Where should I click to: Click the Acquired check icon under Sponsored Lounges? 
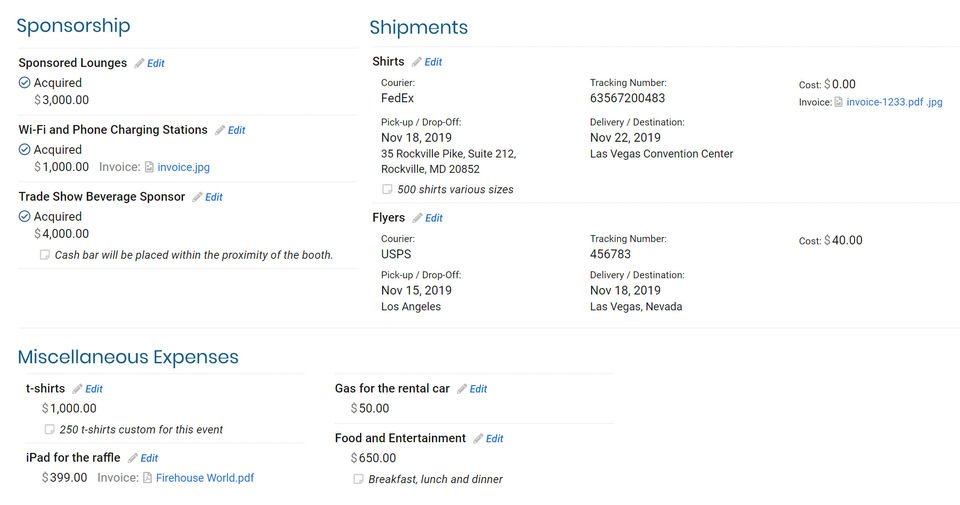coord(25,83)
